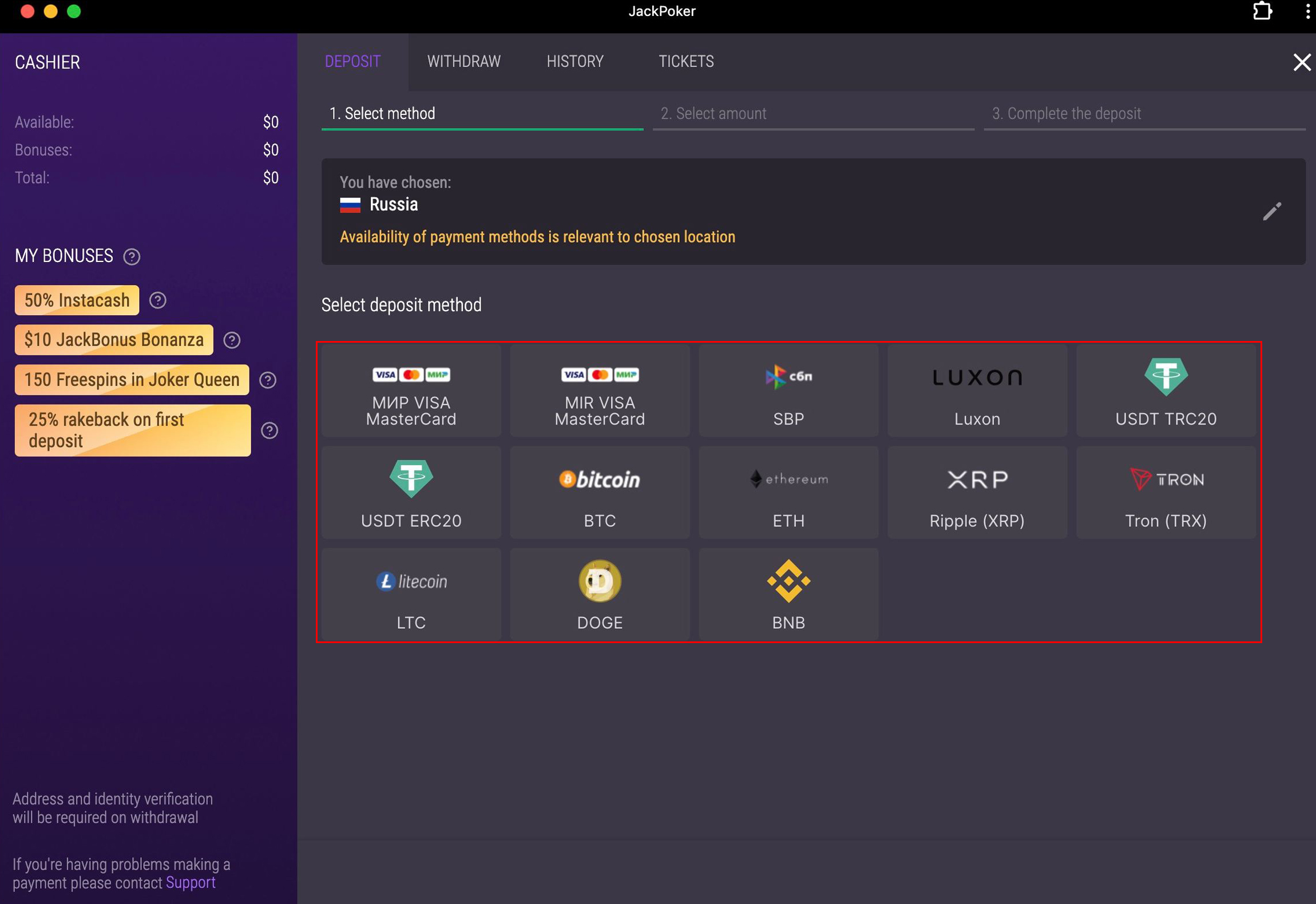
Task: Choose Ripple (XRP) deposit method
Action: tap(977, 493)
